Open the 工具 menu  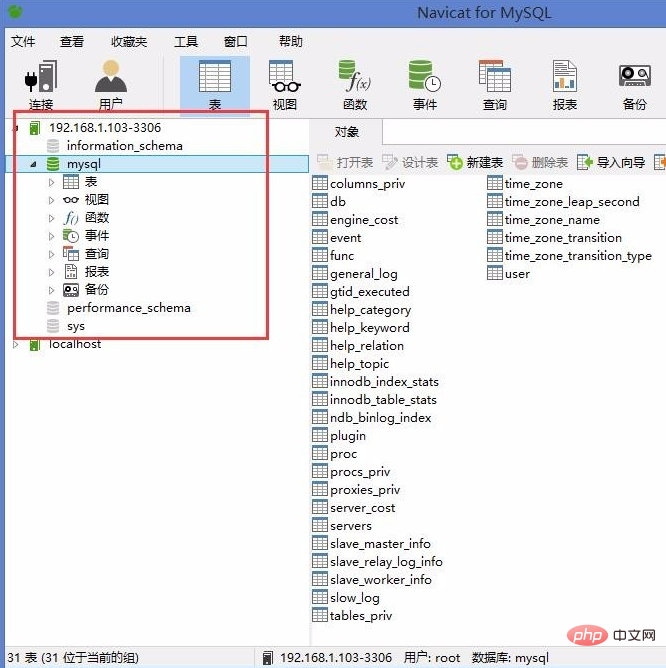186,41
